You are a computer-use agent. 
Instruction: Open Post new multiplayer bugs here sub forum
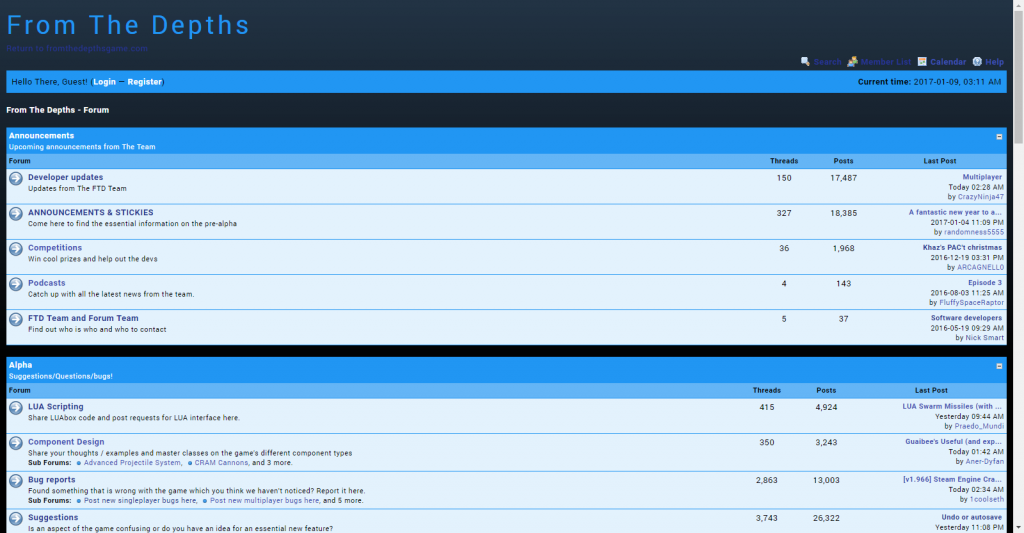coord(264,500)
